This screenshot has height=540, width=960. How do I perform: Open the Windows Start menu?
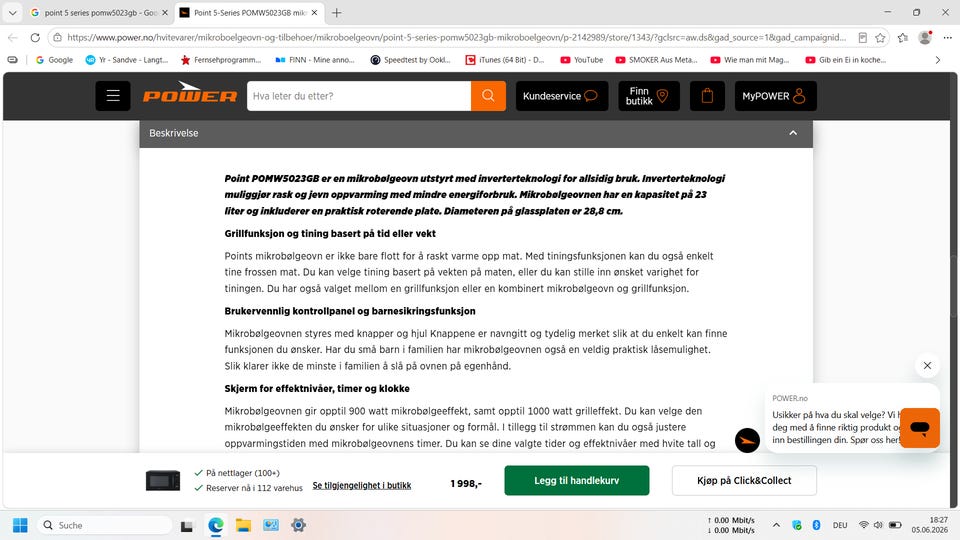(20, 525)
